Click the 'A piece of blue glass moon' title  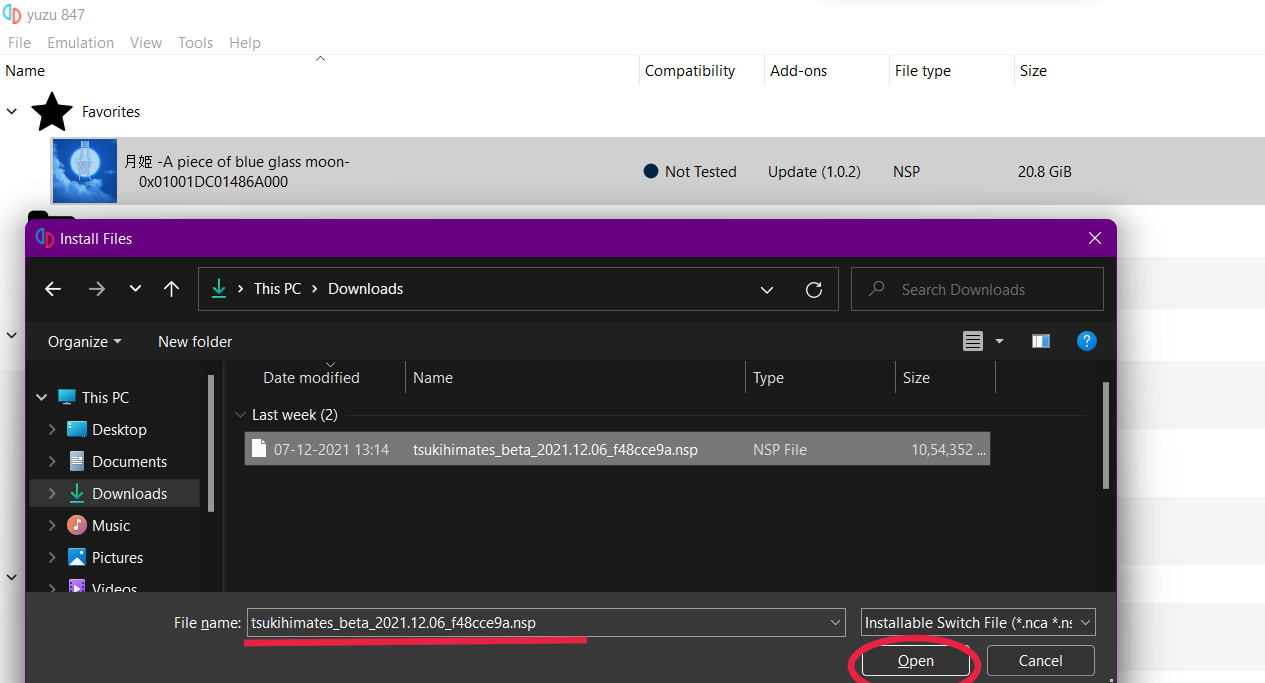237,161
